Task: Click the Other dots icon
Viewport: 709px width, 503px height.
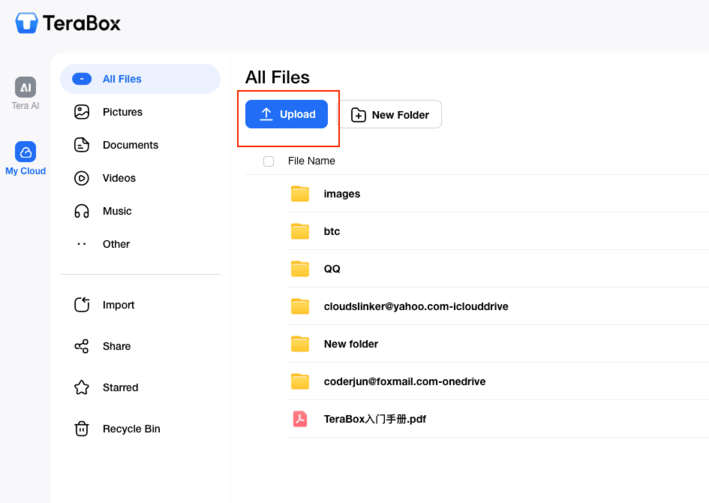Action: 82,244
